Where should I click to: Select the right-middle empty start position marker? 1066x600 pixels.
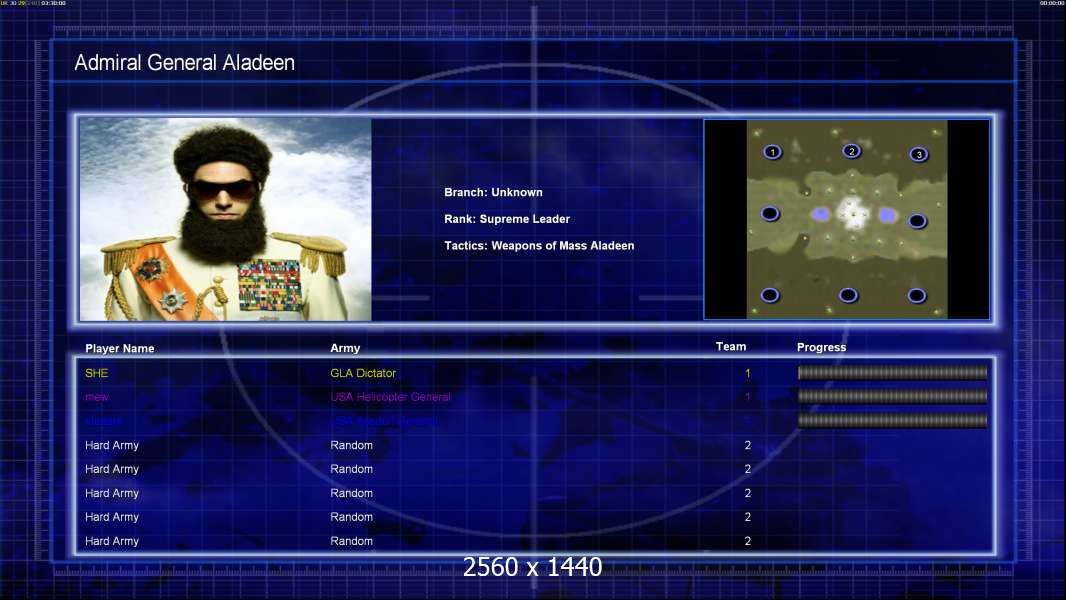[917, 221]
